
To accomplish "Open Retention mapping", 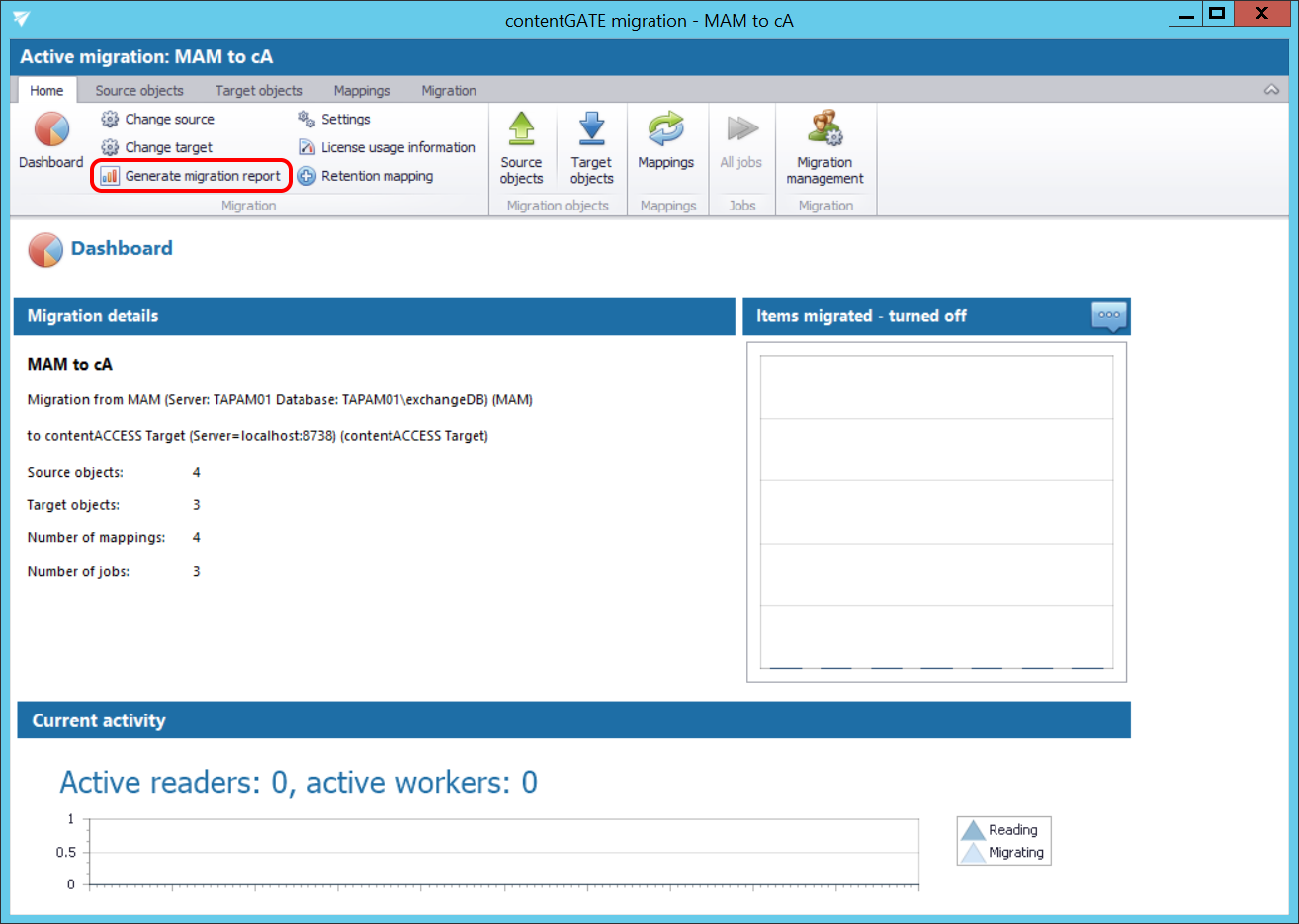I will pos(366,176).
